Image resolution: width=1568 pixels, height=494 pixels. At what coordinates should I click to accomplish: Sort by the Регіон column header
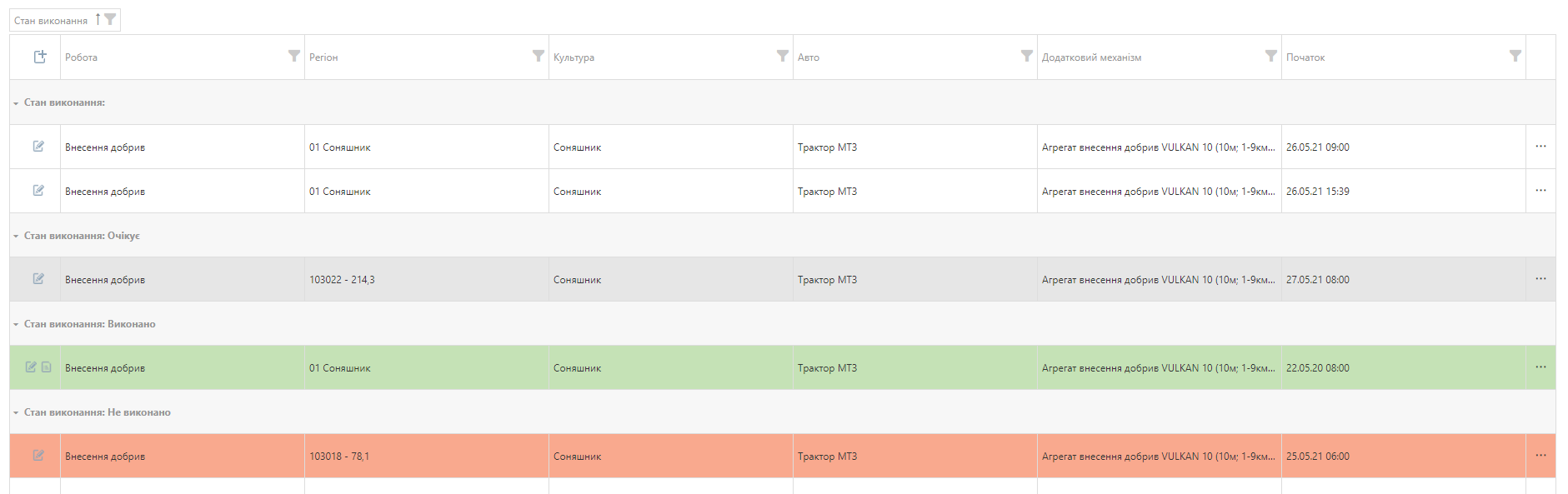(x=323, y=57)
